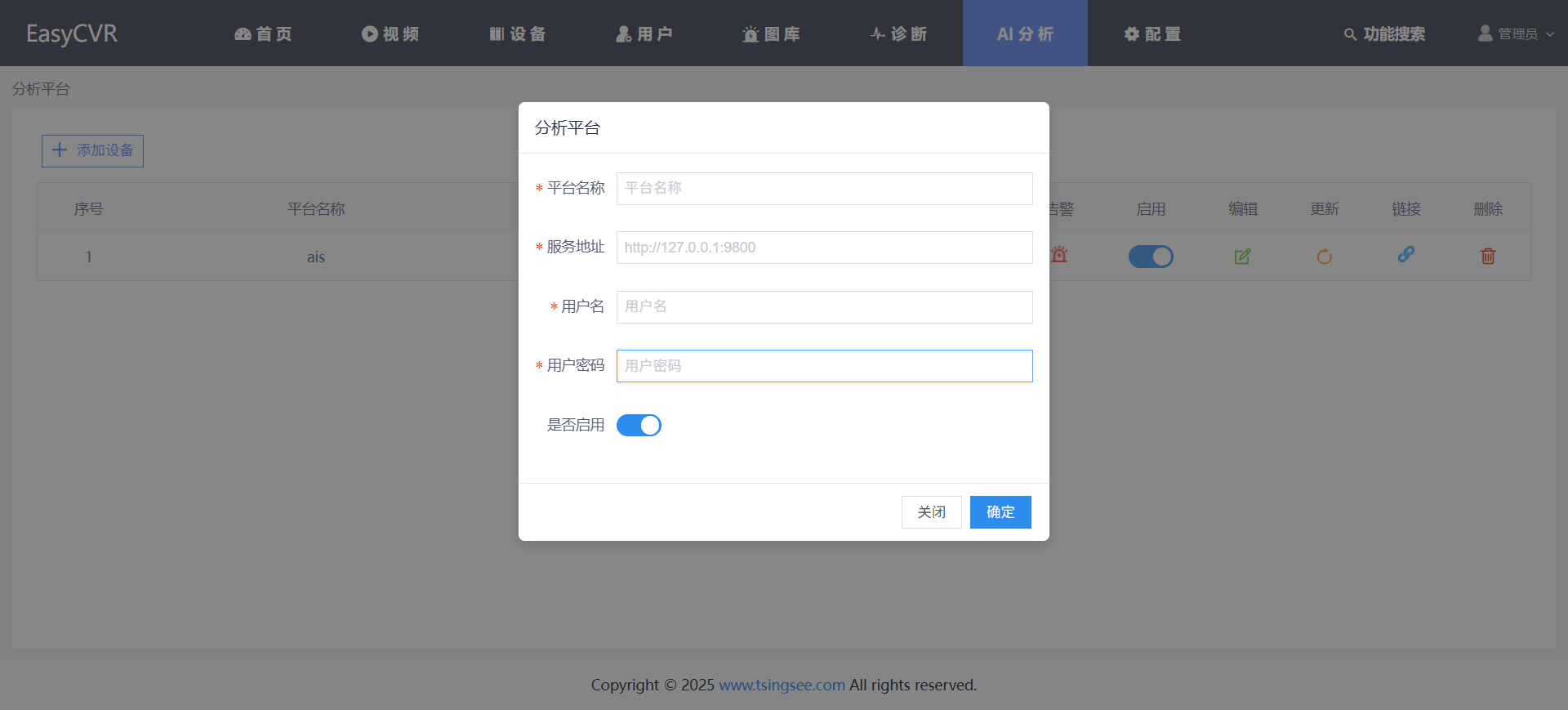
Task: Toggle the 启用 switch for ais
Action: [x=1151, y=257]
